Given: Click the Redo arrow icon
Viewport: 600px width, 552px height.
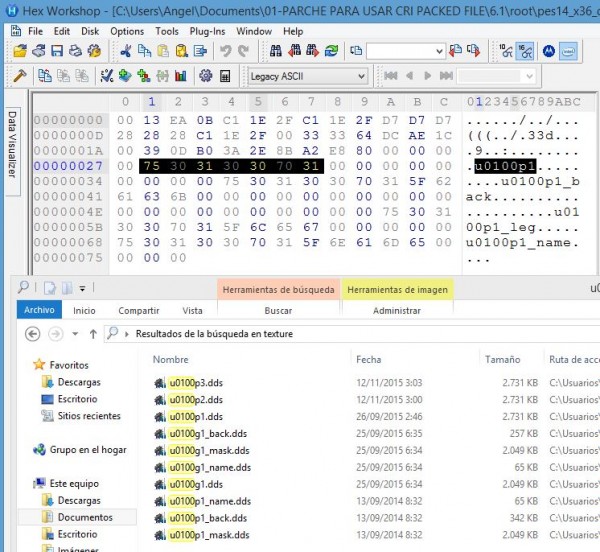Looking at the screenshot, I should pyautogui.click(x=243, y=50).
